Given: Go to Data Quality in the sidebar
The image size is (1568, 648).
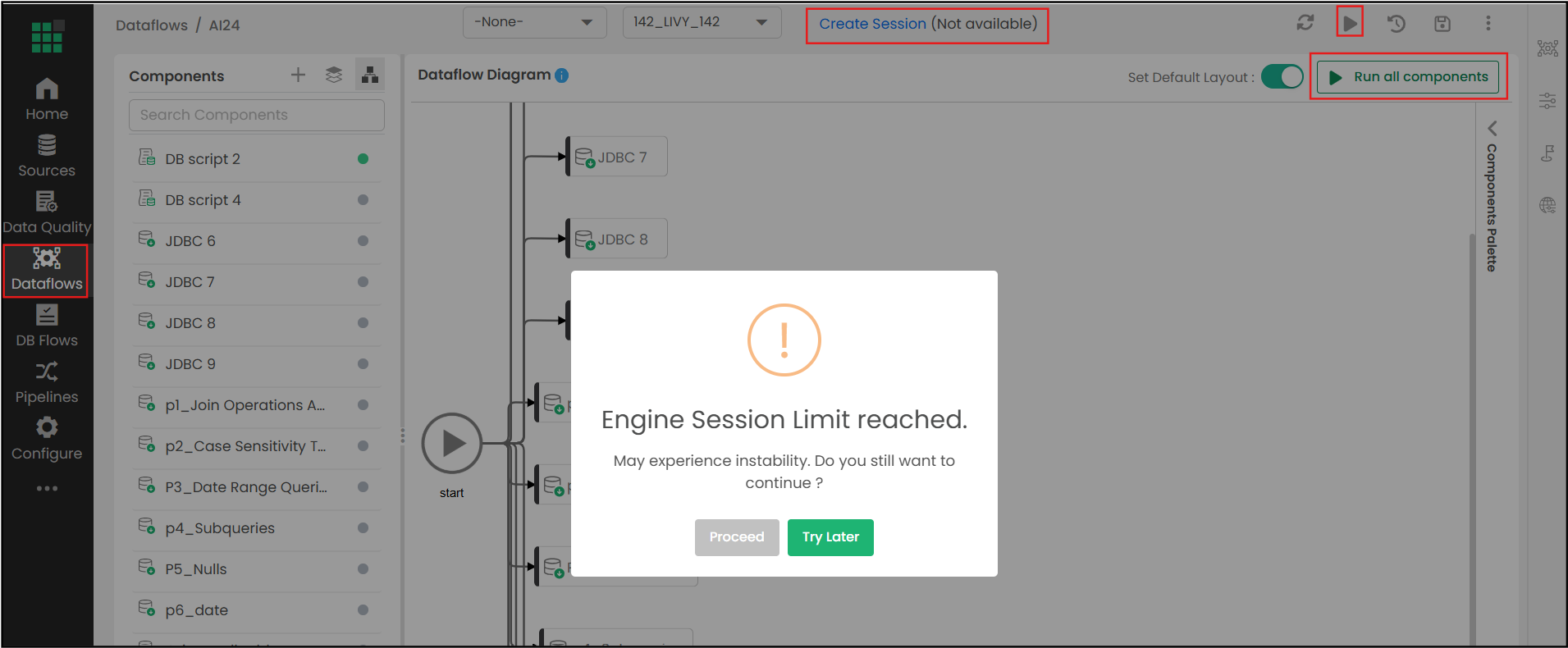Looking at the screenshot, I should [x=47, y=213].
